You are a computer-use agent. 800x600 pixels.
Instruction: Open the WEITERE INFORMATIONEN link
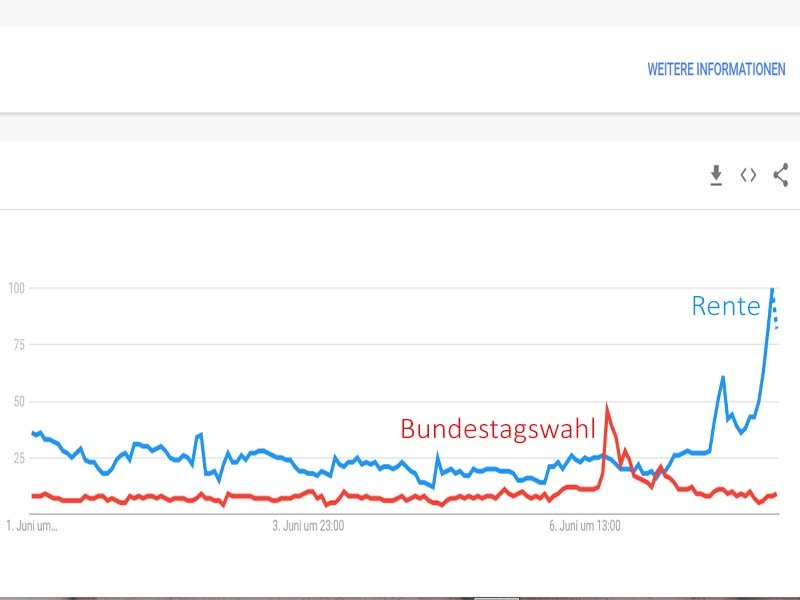coord(716,70)
